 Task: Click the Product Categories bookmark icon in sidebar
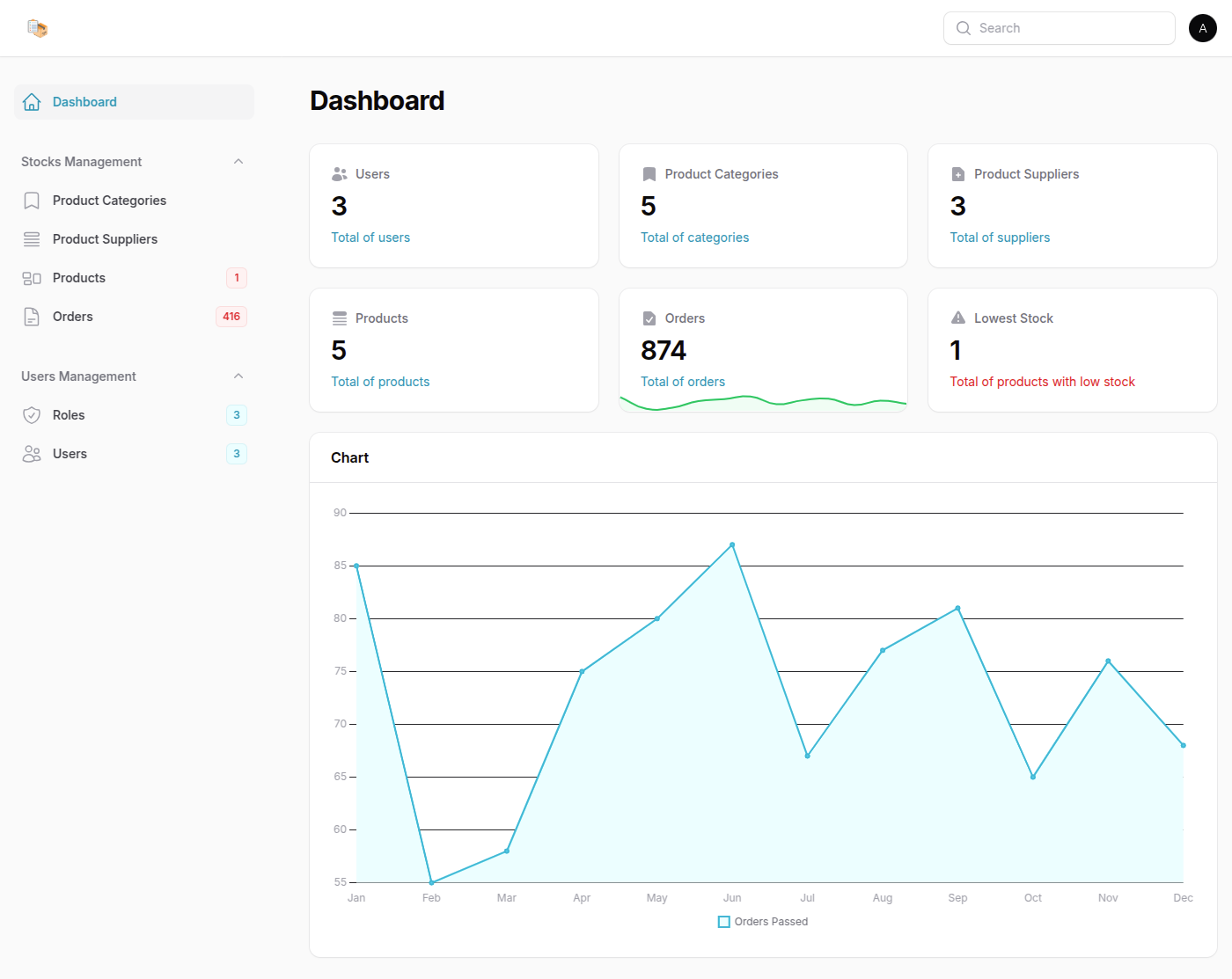32,201
